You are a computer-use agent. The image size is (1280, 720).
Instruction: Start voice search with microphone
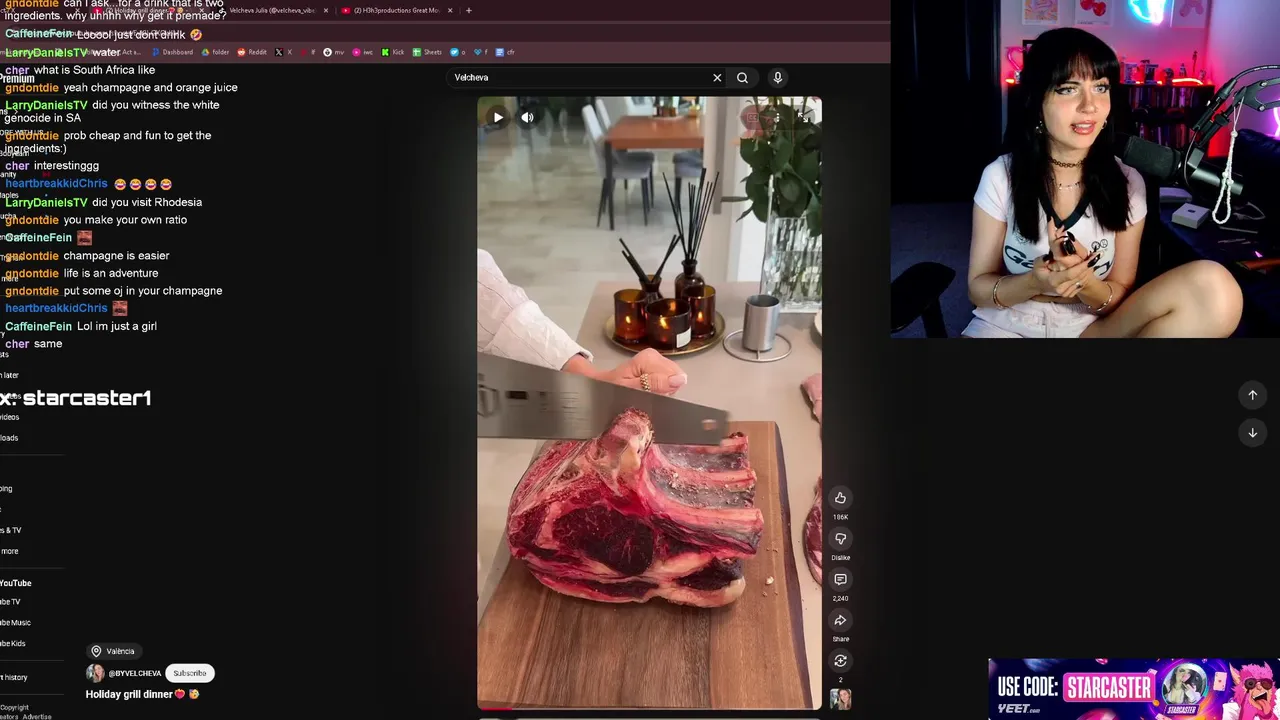(x=778, y=77)
